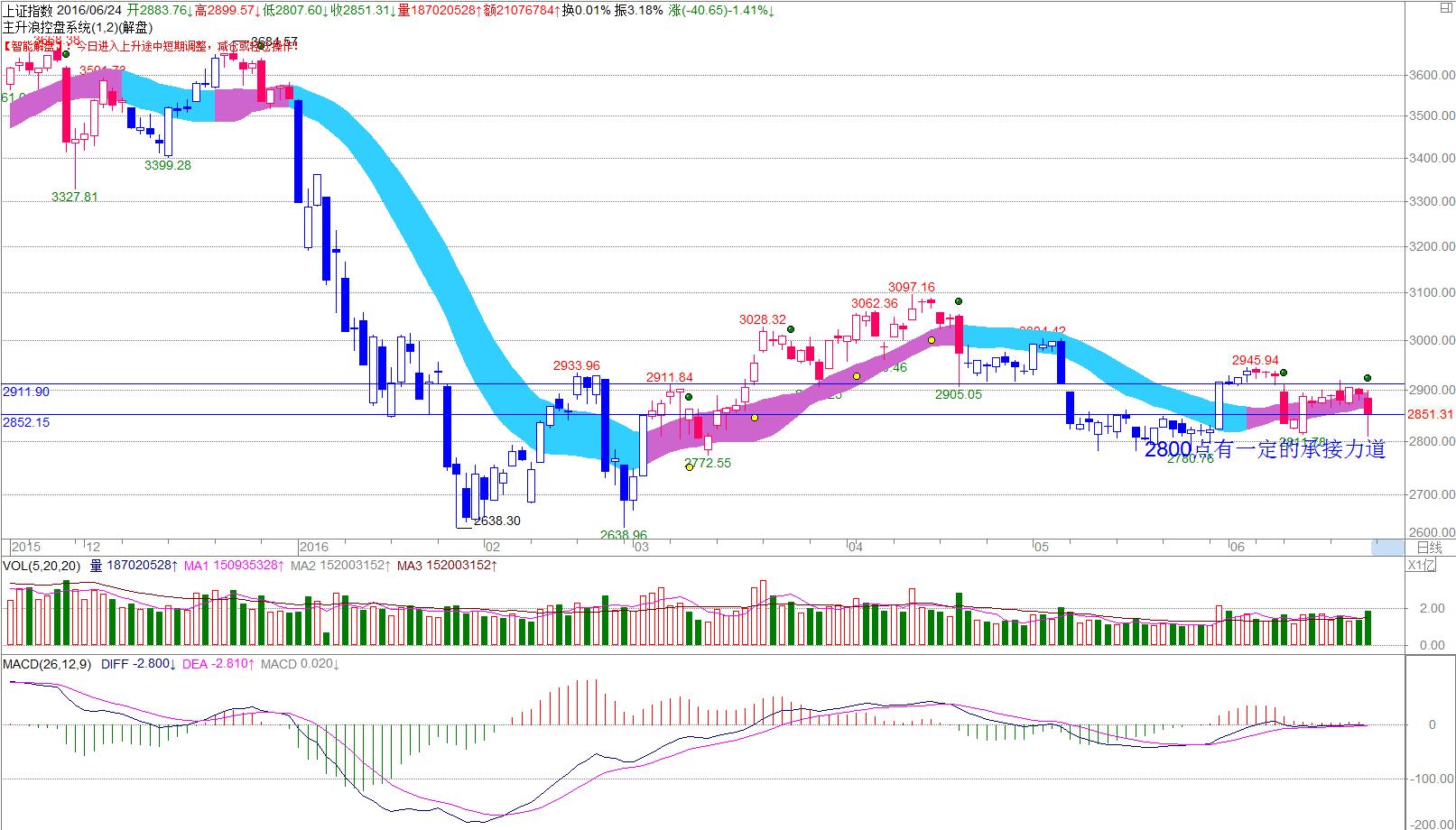Click the green signal dot above the latest candle
This screenshot has height=830, width=1456.
1368,378
